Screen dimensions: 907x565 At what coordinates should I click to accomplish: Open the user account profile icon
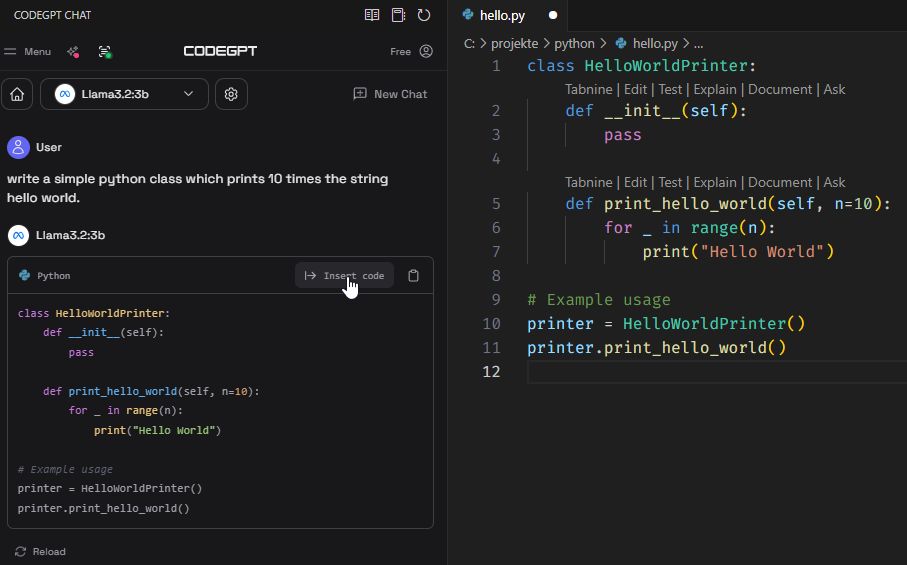426,51
